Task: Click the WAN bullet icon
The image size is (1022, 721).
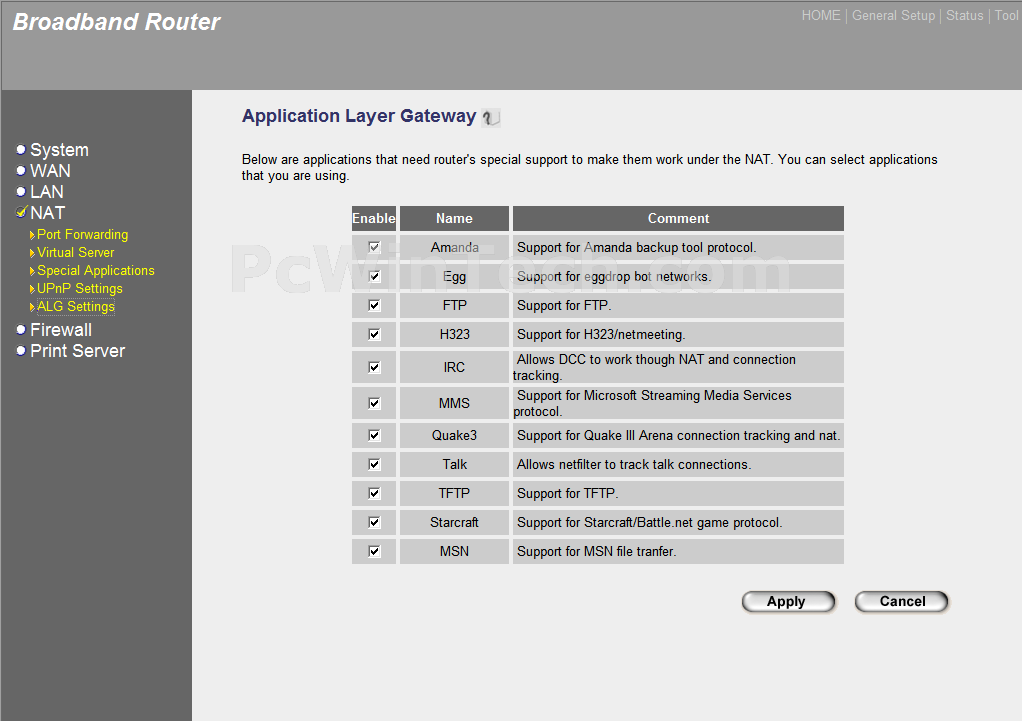Action: [x=21, y=171]
